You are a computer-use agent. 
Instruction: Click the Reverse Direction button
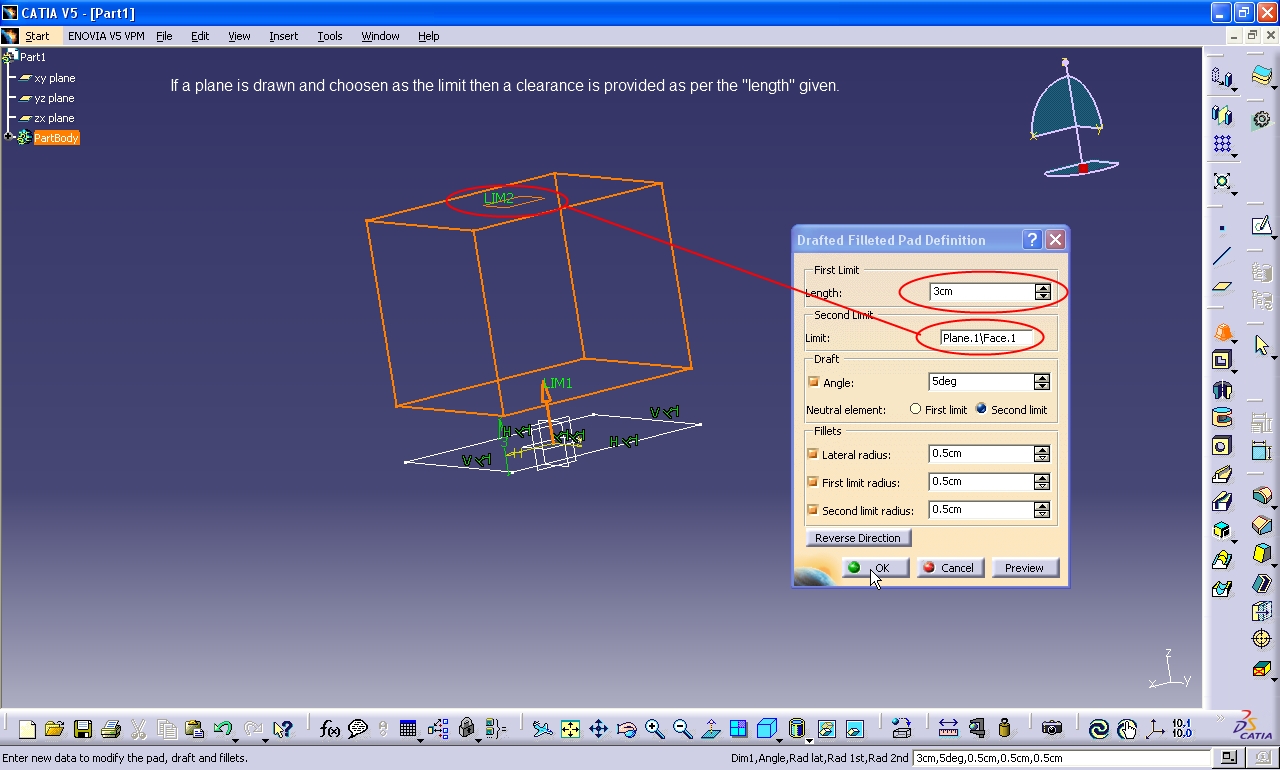(857, 538)
